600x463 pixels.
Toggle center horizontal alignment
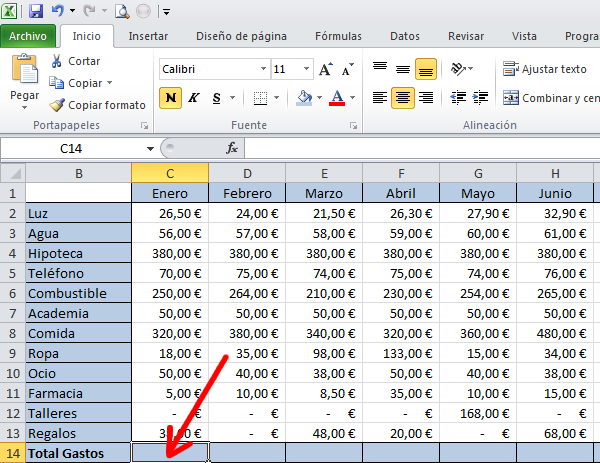click(x=403, y=98)
